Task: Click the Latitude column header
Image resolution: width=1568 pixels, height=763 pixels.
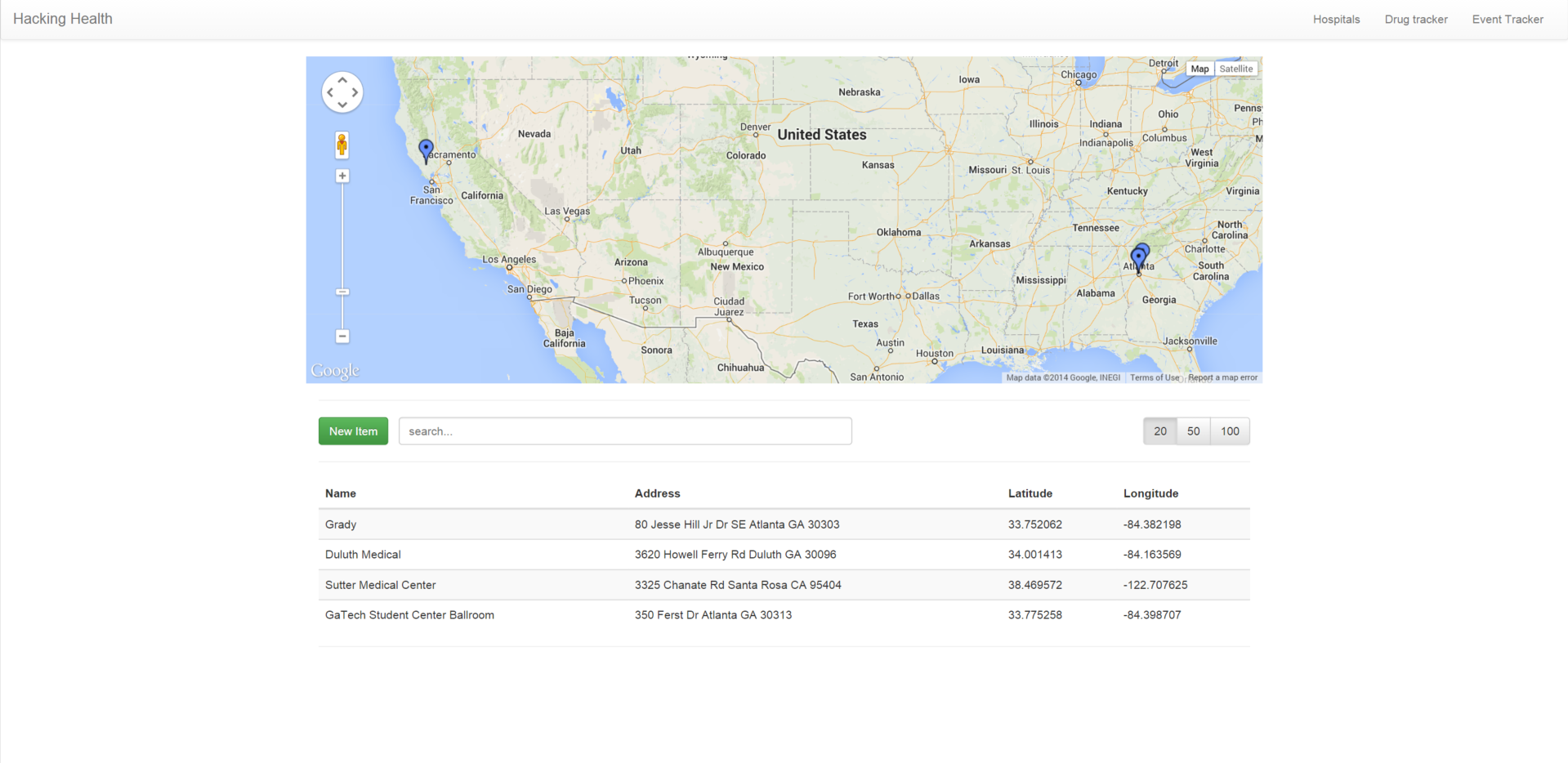Action: (x=1030, y=493)
